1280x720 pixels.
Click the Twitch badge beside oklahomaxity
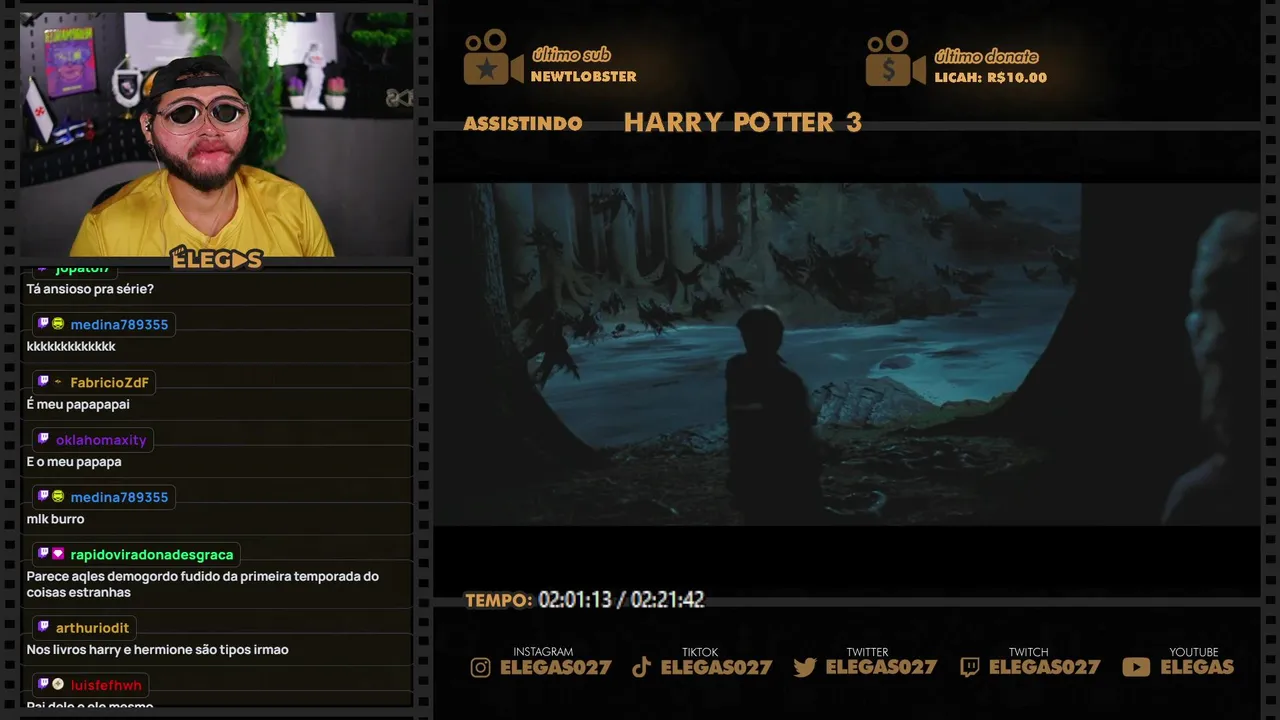(43, 439)
